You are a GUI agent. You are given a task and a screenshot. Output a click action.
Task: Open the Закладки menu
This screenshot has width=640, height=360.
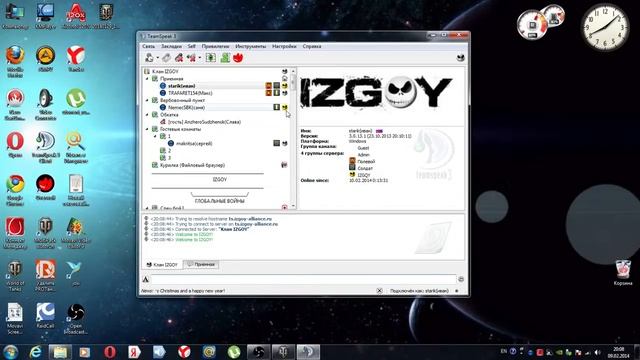pos(171,47)
